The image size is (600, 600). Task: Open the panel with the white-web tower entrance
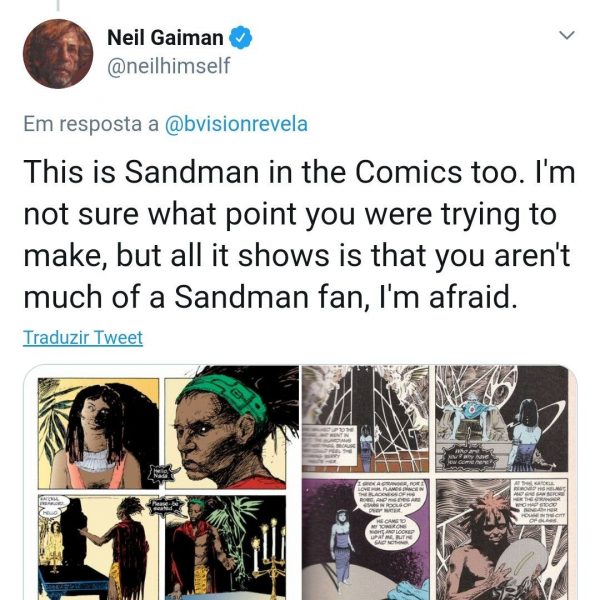point(365,419)
